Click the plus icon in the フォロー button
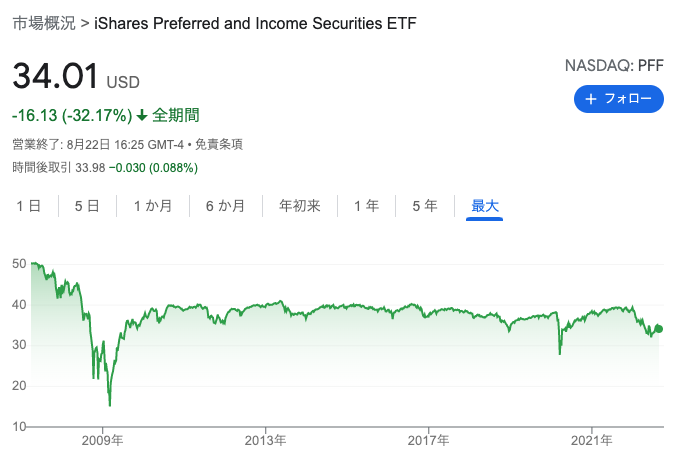This screenshot has width=693, height=458. [590, 99]
